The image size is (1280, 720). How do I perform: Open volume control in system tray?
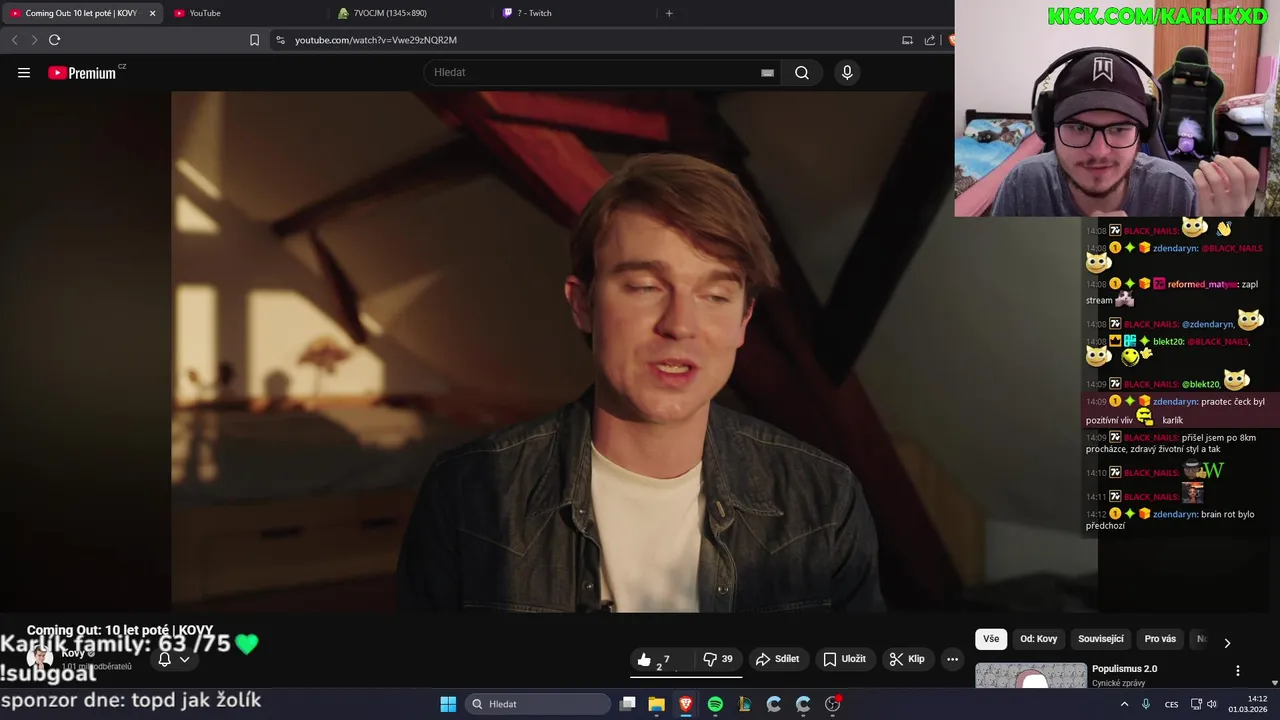coord(1211,704)
